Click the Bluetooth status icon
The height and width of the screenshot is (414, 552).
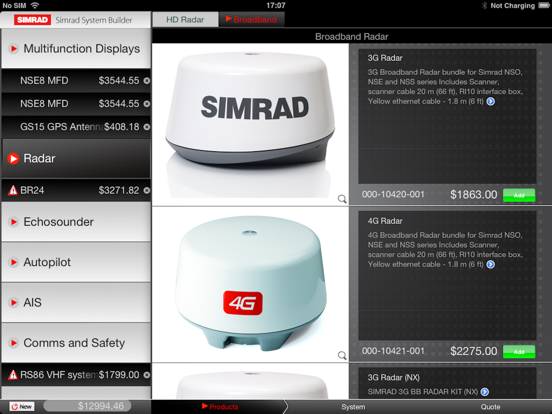click(x=484, y=5)
